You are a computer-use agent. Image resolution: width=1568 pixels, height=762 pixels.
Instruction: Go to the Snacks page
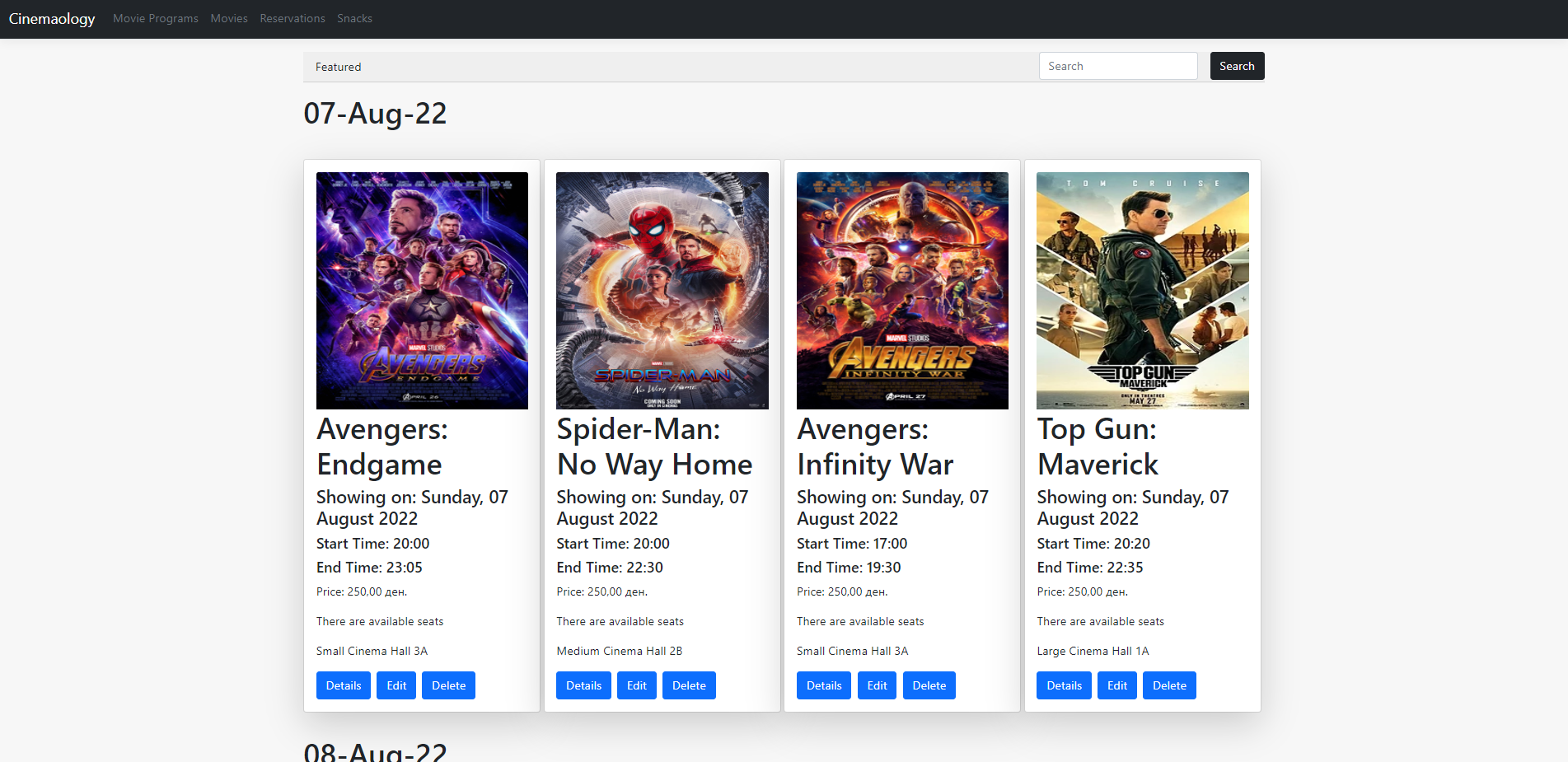354,18
